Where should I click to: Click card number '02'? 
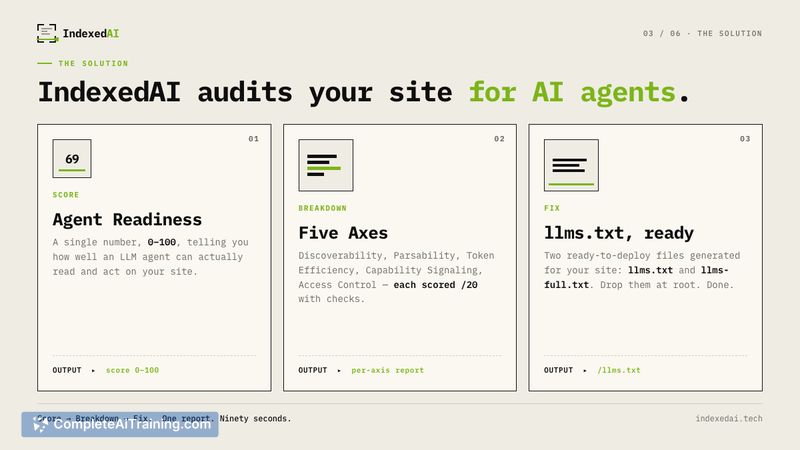coord(499,139)
